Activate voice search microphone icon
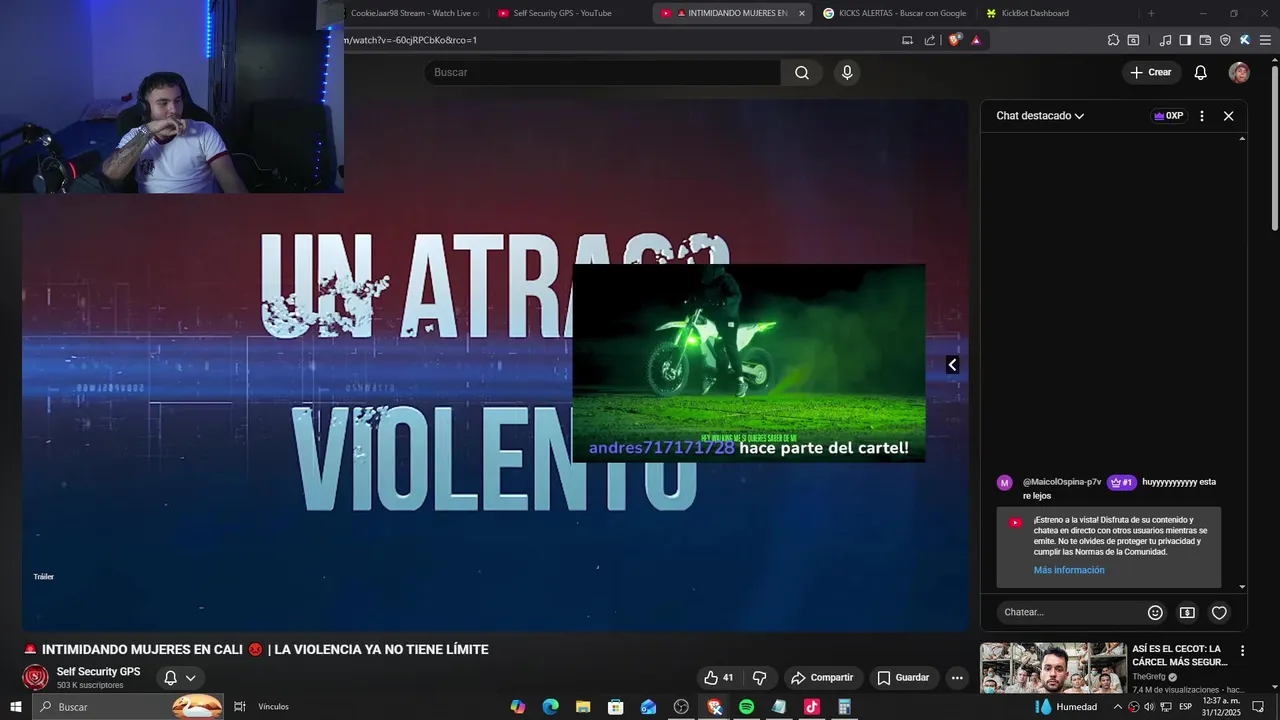1280x720 pixels. 847,72
